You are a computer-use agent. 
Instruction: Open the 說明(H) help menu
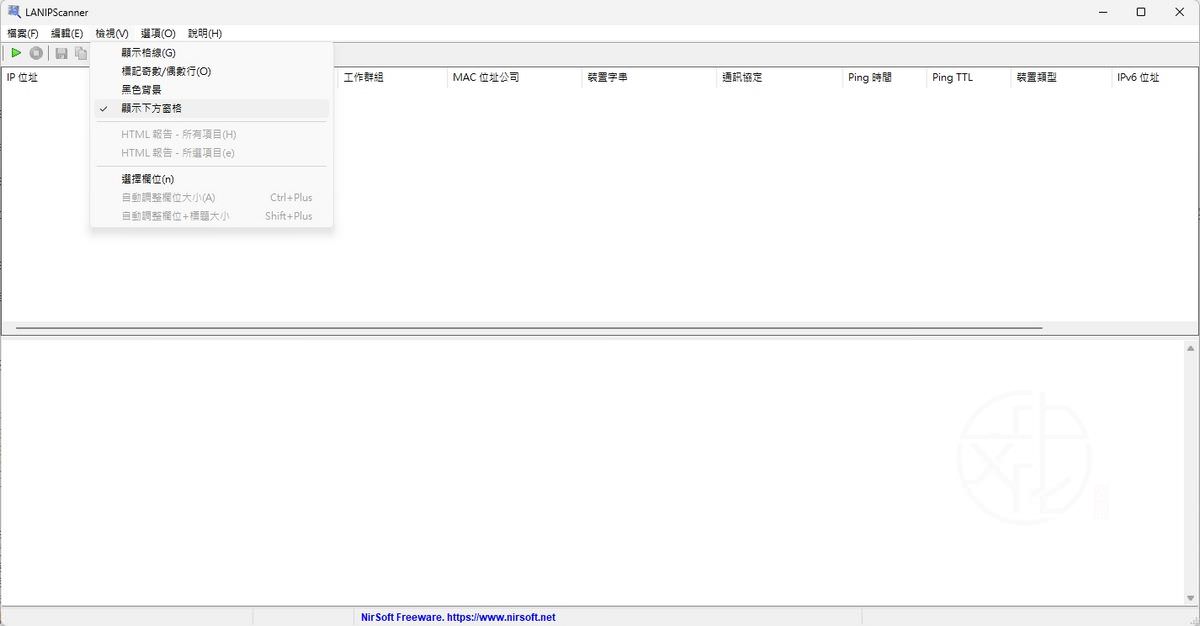(x=205, y=33)
